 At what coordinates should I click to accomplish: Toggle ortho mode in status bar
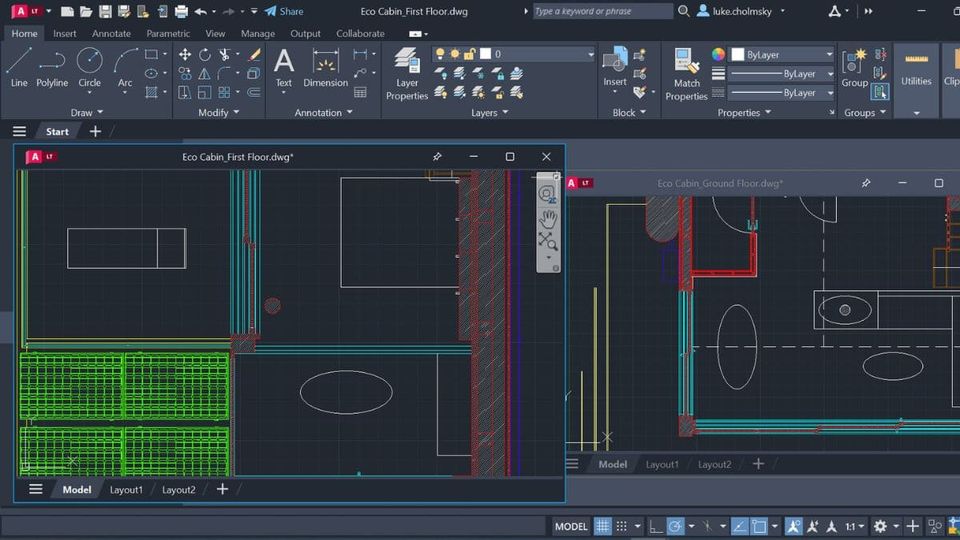tap(656, 526)
